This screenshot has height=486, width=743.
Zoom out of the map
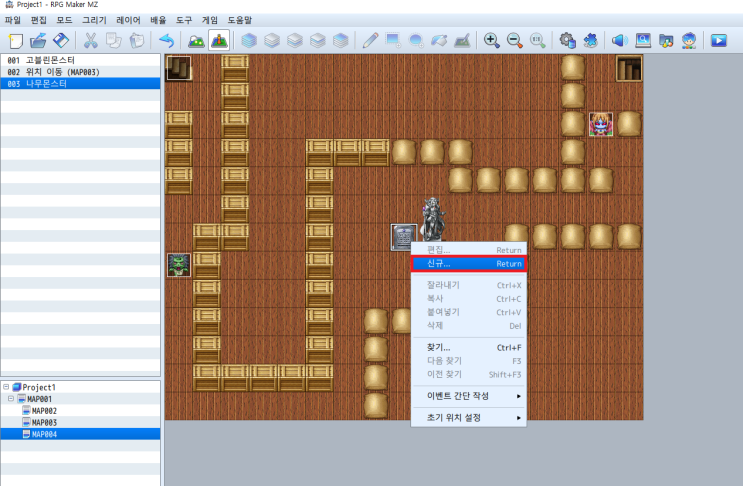[515, 41]
